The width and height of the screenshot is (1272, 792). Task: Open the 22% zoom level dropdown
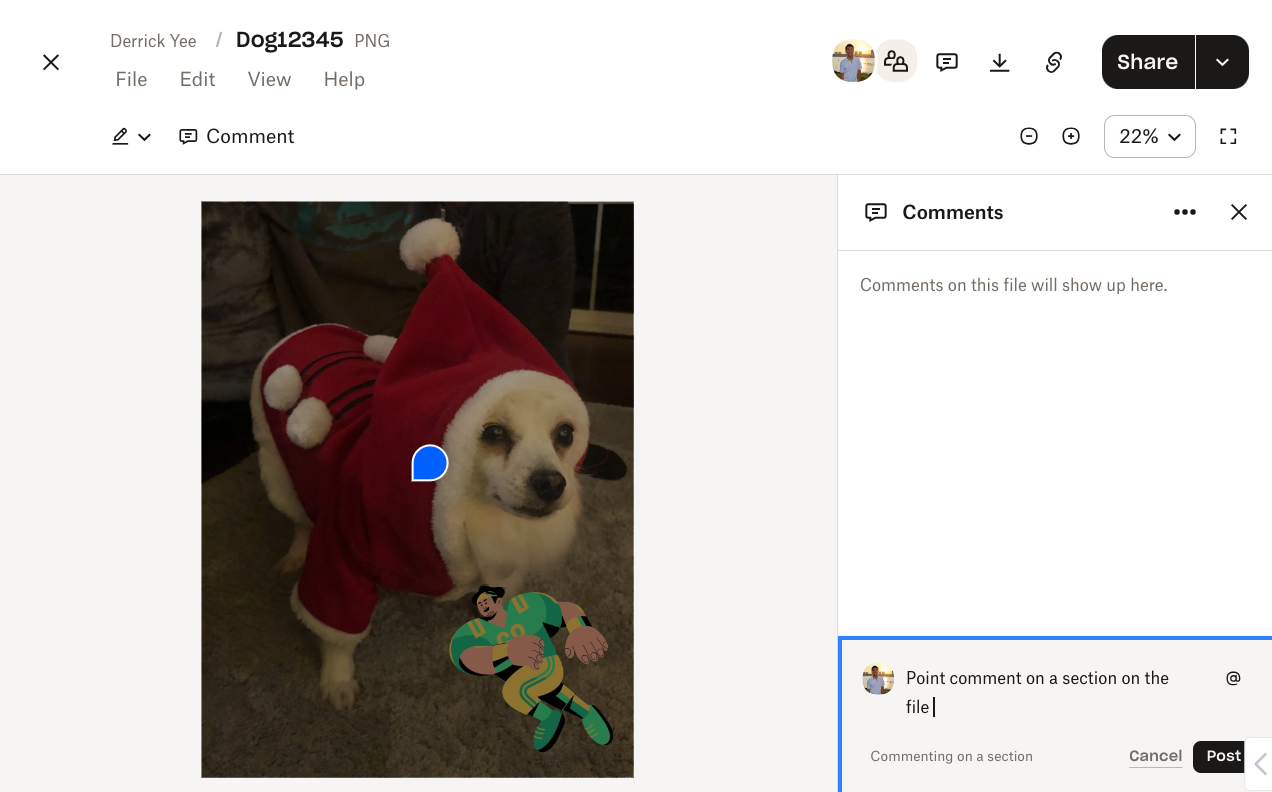[1149, 137]
